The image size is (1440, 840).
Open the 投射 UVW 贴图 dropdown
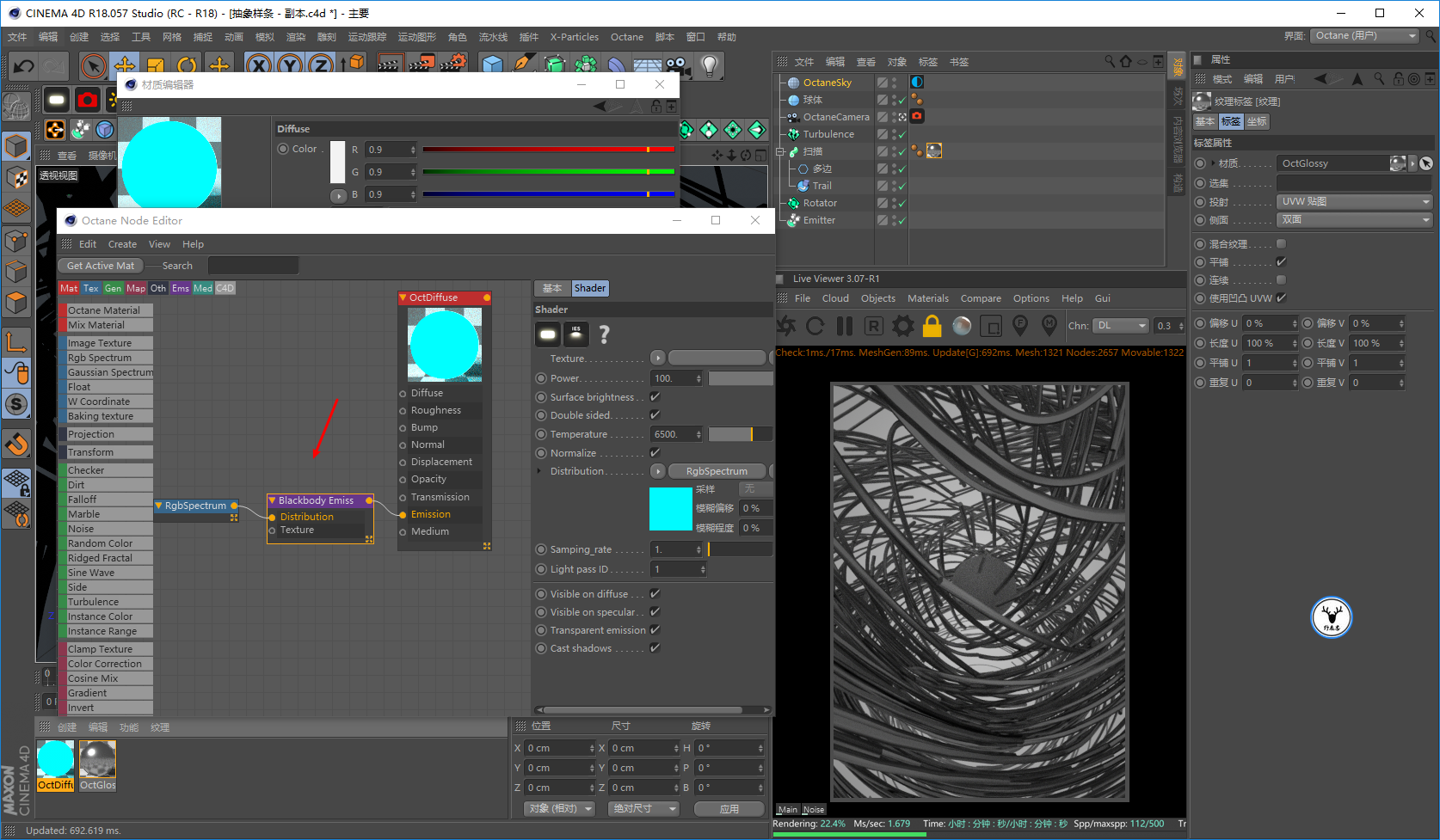point(1355,202)
